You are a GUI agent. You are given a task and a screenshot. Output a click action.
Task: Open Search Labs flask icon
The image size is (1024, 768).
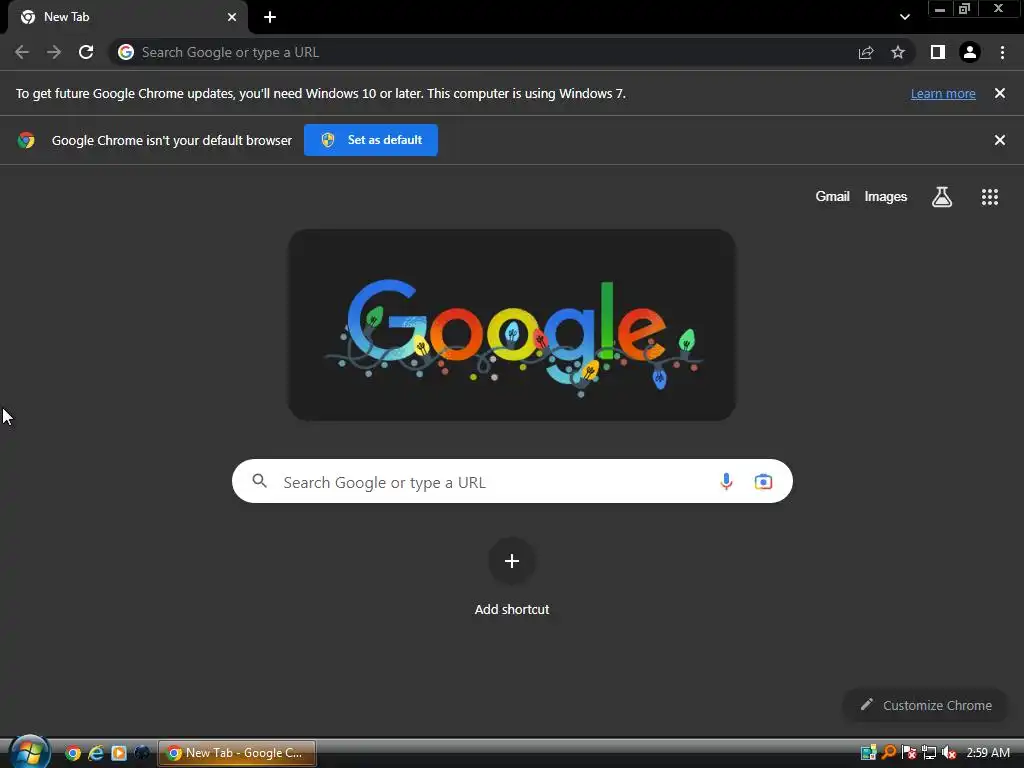pos(942,197)
